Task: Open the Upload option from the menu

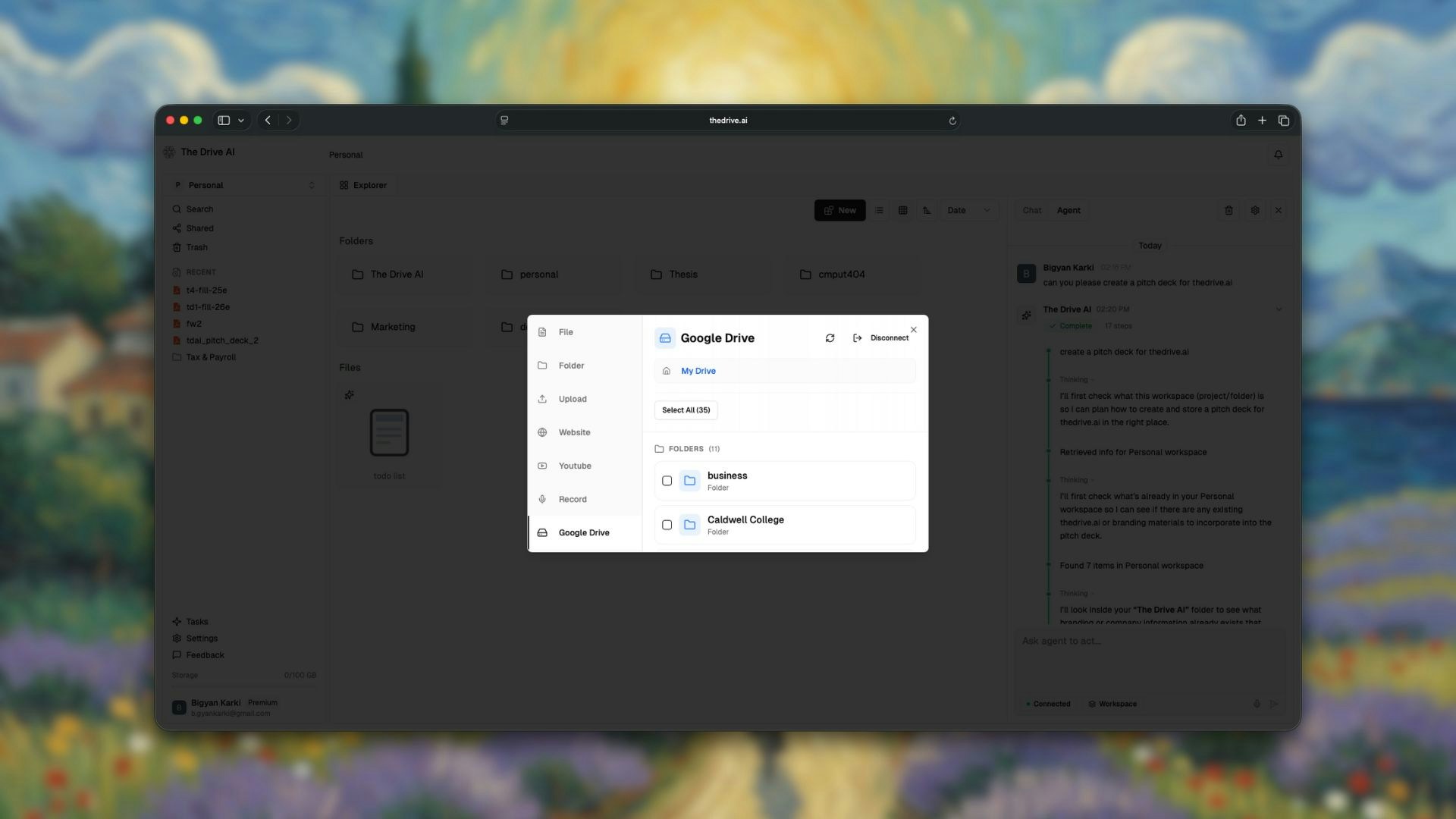Action: click(572, 399)
